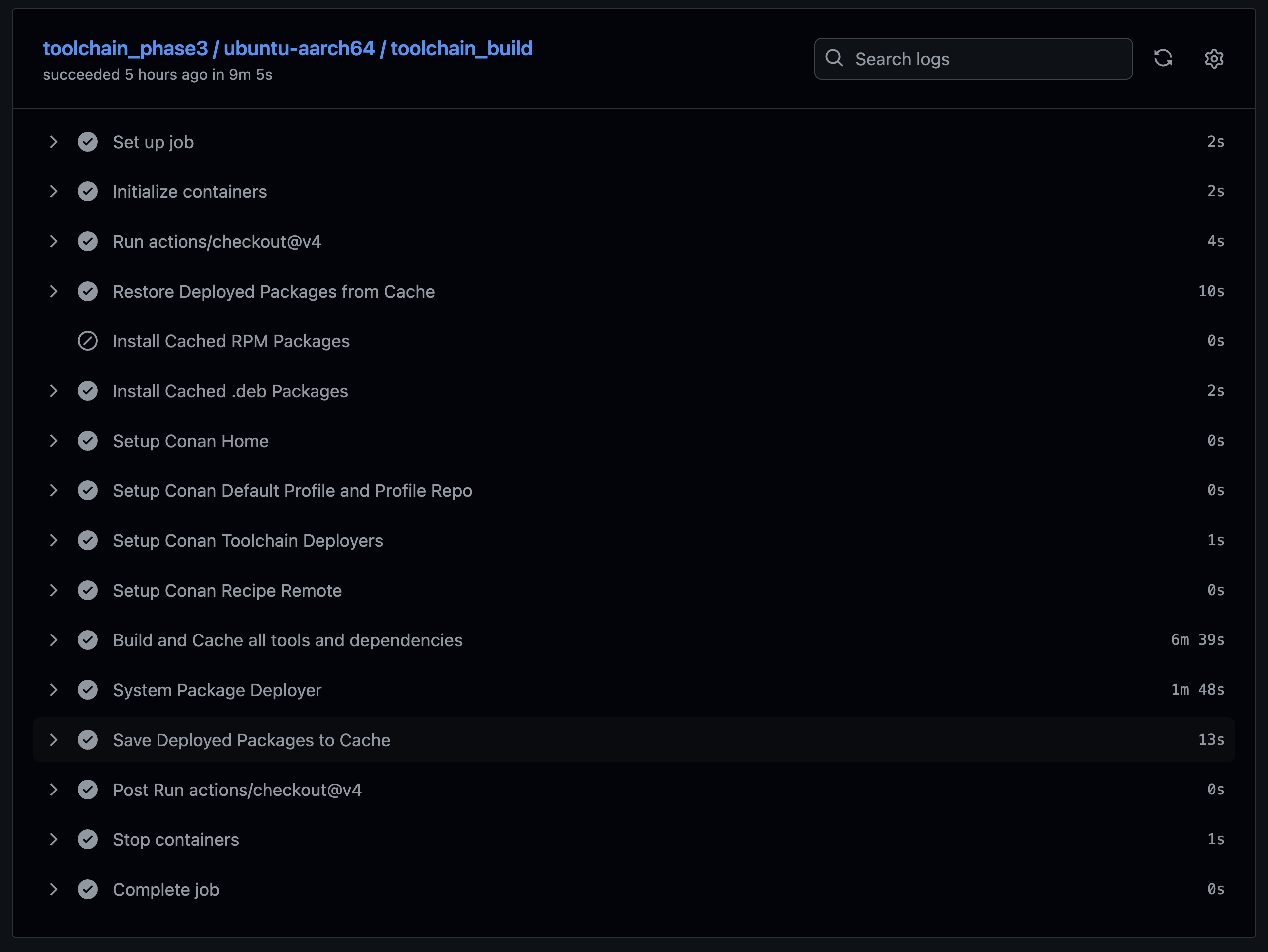Click the success checkmark beside Set up job

pos(88,142)
